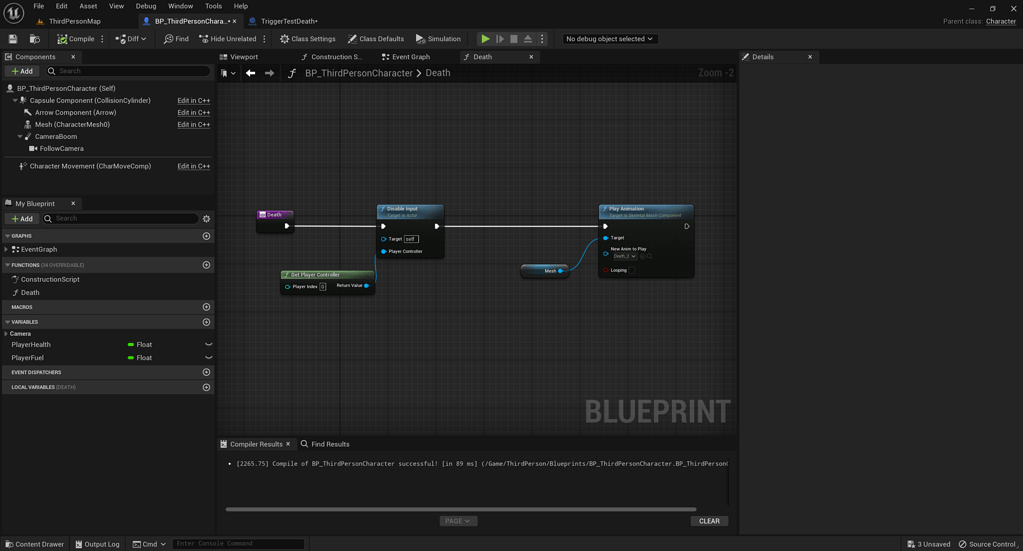
Task: Add a new variable with plus icon
Action: pyautogui.click(x=206, y=322)
